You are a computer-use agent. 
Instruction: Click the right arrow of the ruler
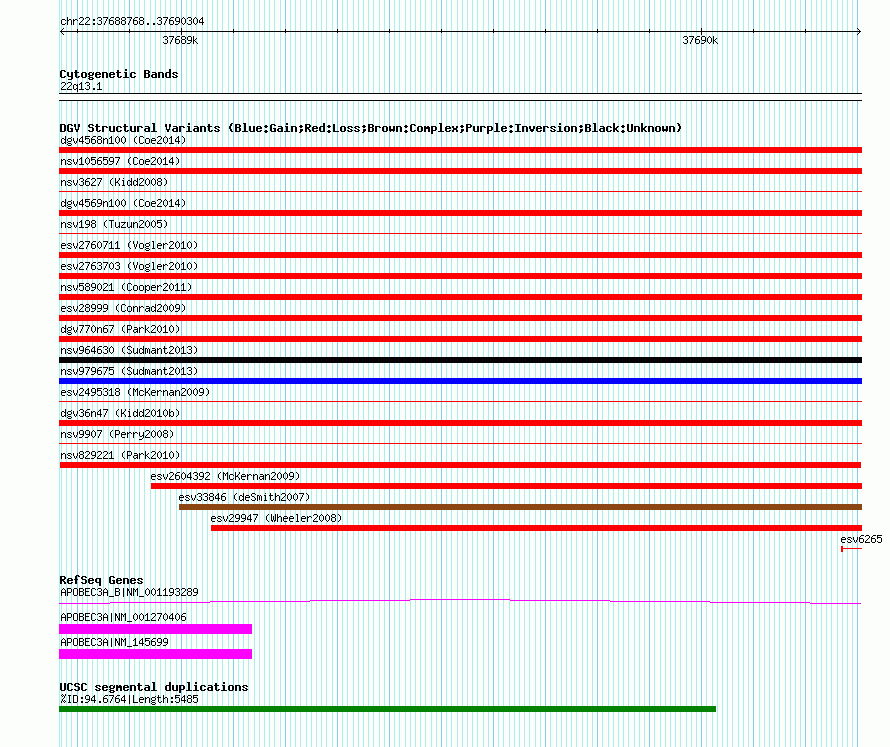[x=859, y=32]
